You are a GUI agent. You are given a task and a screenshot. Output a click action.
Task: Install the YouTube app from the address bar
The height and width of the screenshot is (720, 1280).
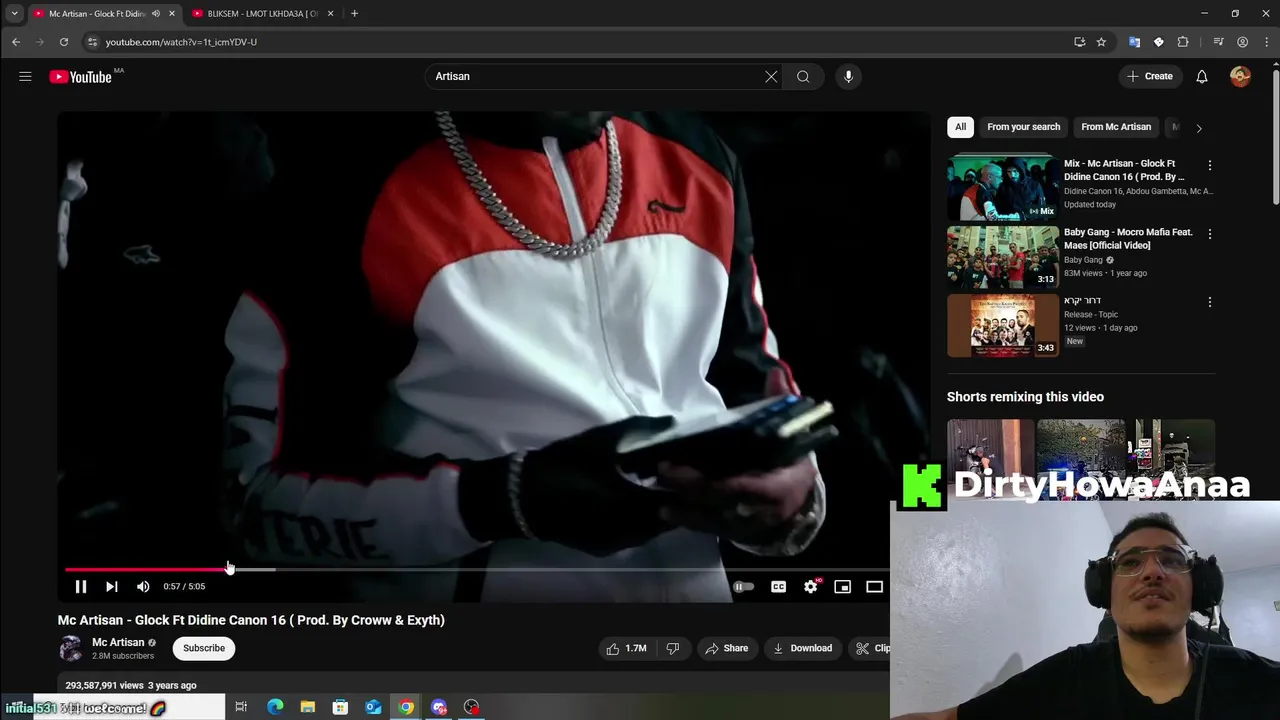(1080, 42)
